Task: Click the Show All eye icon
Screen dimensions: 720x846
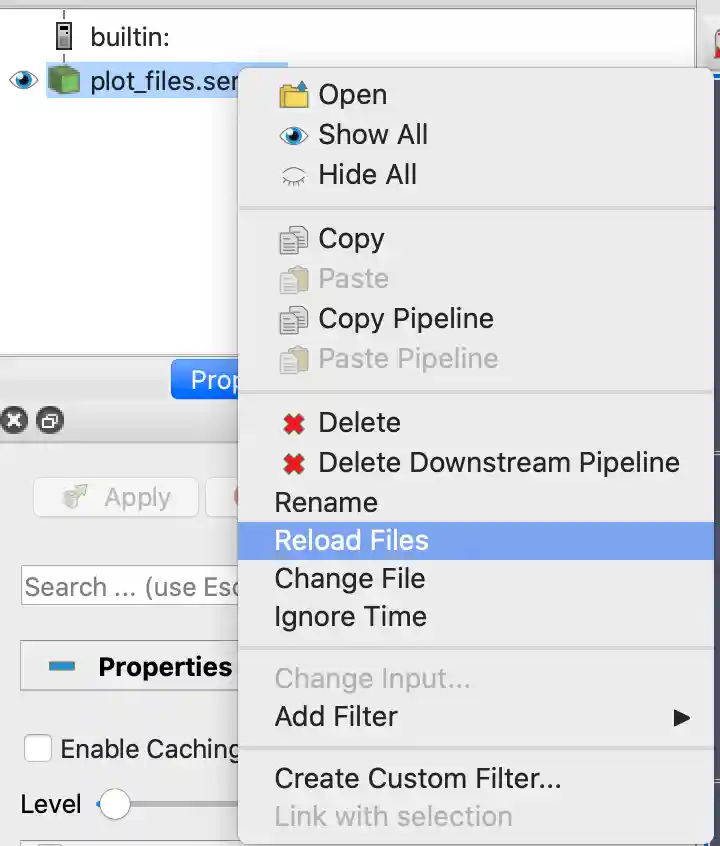Action: click(293, 135)
